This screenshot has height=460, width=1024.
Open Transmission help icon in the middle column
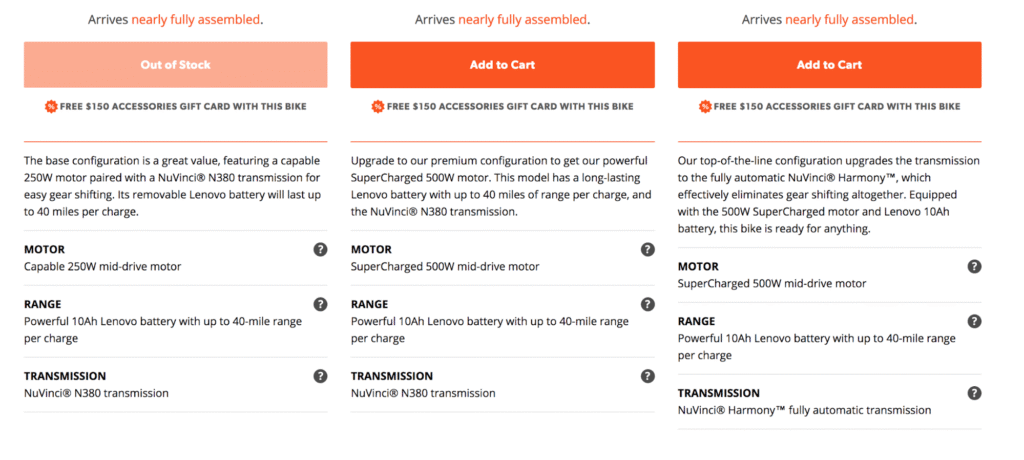tap(647, 376)
